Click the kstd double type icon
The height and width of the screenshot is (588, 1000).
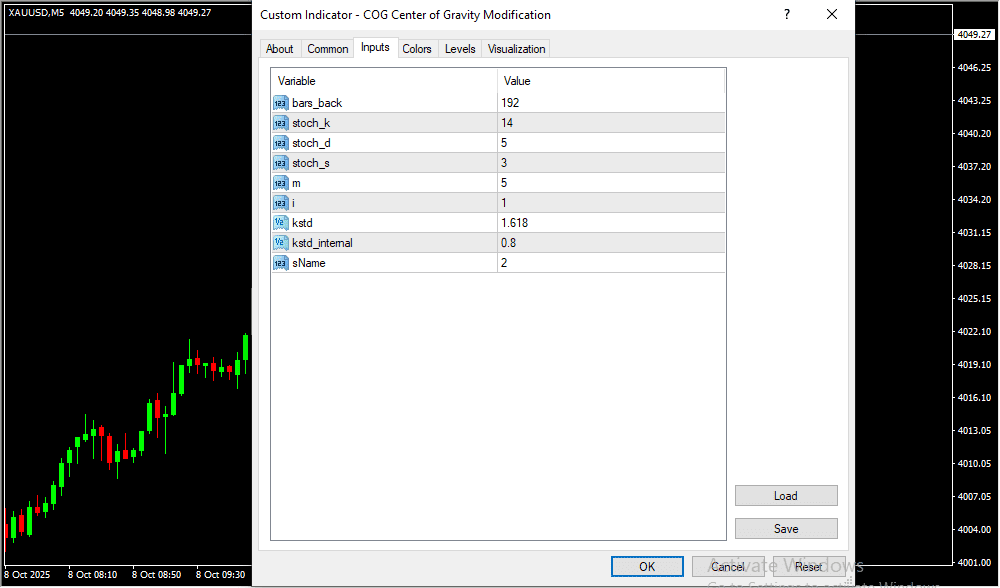click(x=280, y=223)
